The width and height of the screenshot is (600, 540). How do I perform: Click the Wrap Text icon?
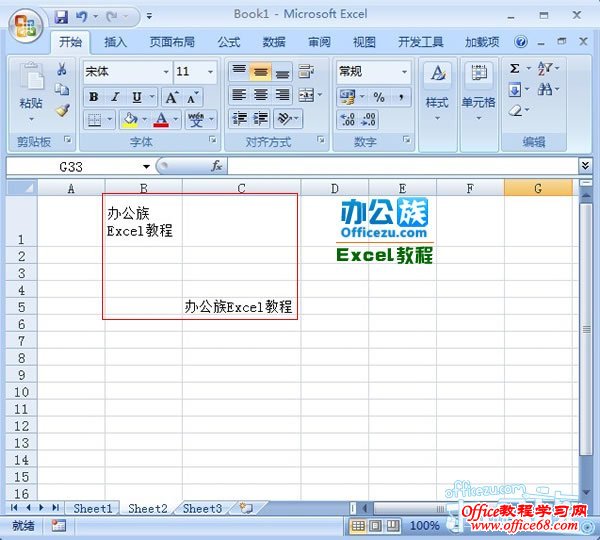[x=306, y=71]
